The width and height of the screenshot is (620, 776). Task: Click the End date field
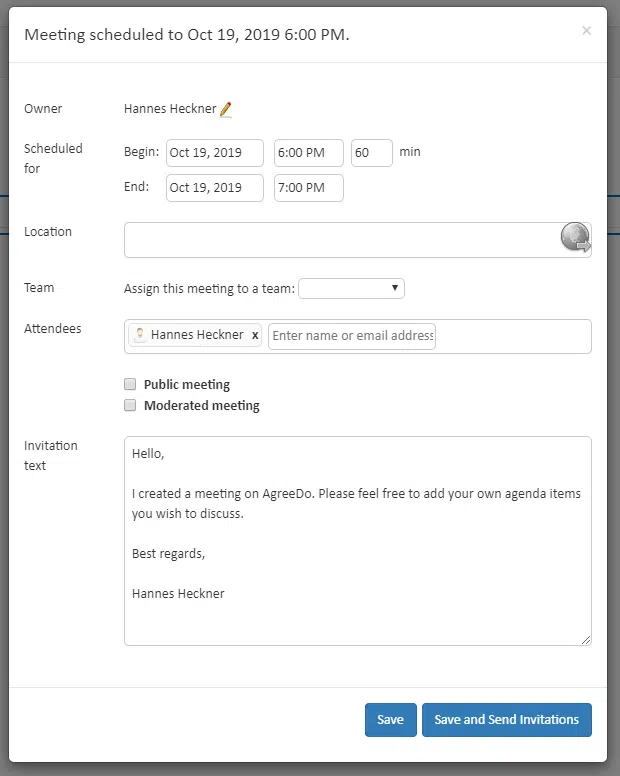pyautogui.click(x=215, y=188)
